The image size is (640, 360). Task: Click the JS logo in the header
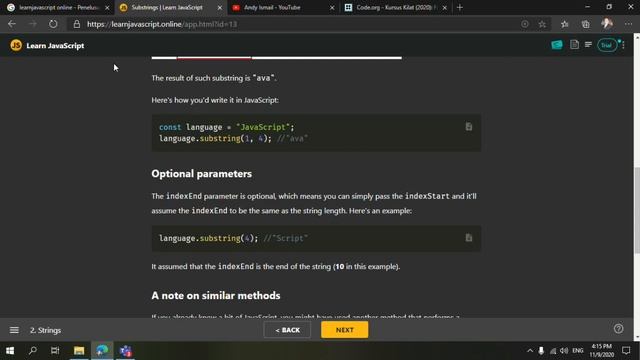pos(16,45)
